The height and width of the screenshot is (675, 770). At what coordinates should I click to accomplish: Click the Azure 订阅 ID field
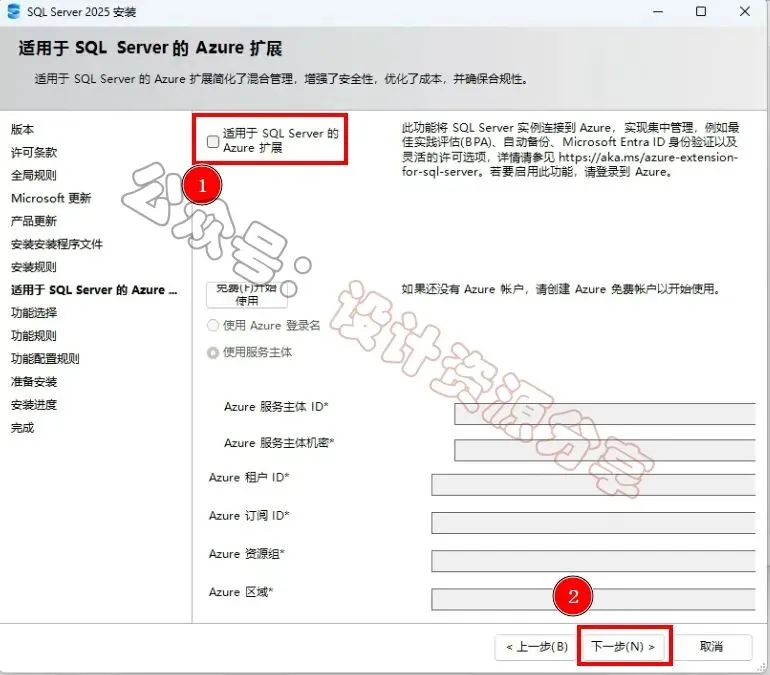click(593, 523)
